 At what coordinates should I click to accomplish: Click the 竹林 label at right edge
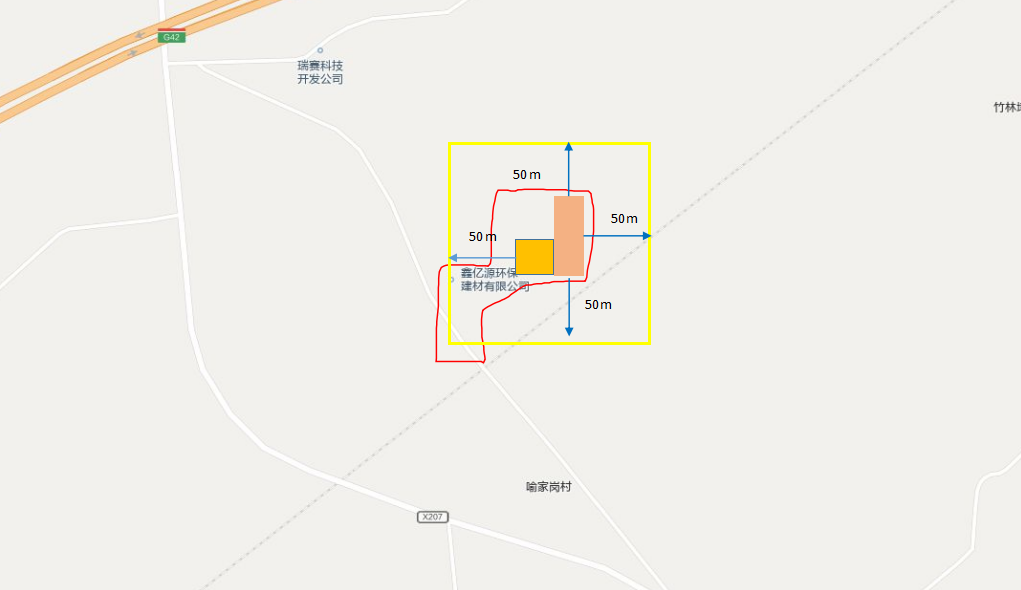[1007, 107]
